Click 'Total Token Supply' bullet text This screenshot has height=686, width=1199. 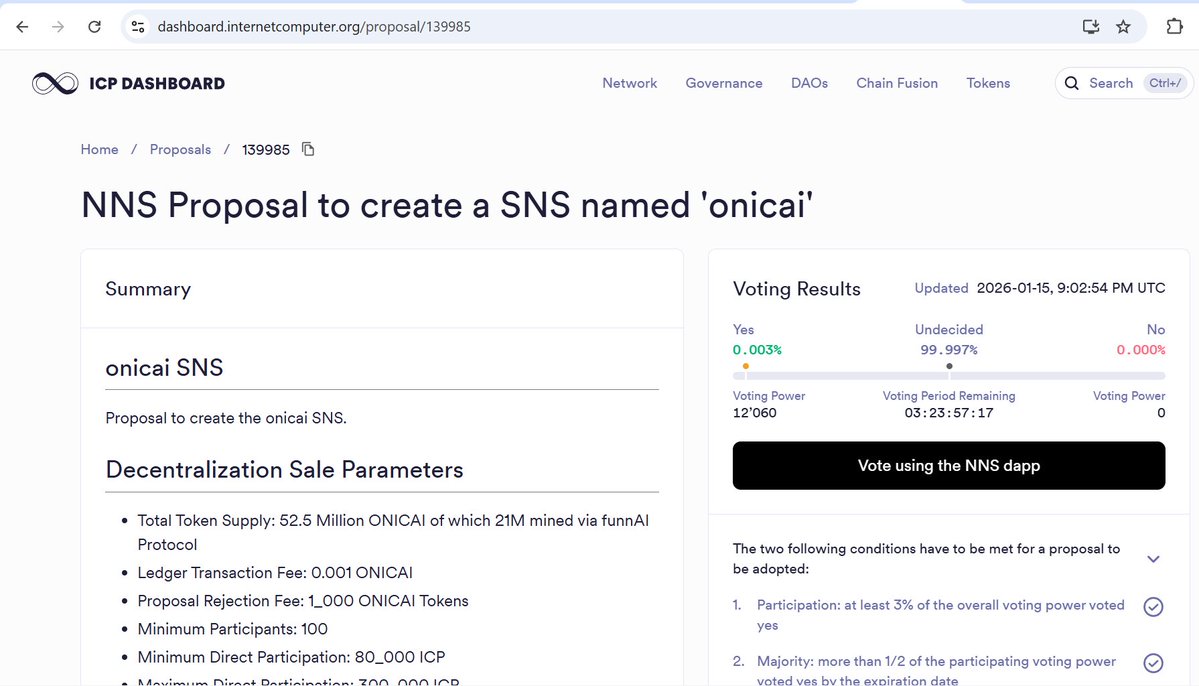click(x=393, y=532)
